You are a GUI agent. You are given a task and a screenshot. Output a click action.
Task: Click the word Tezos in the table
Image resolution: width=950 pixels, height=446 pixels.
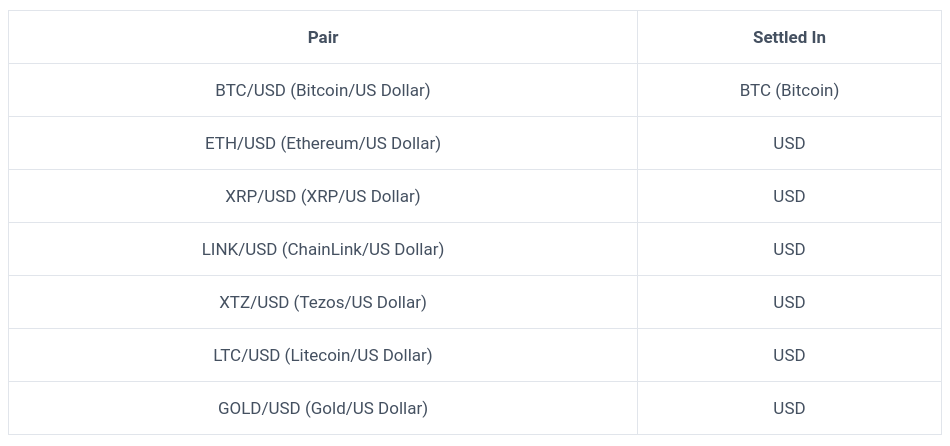click(x=320, y=302)
